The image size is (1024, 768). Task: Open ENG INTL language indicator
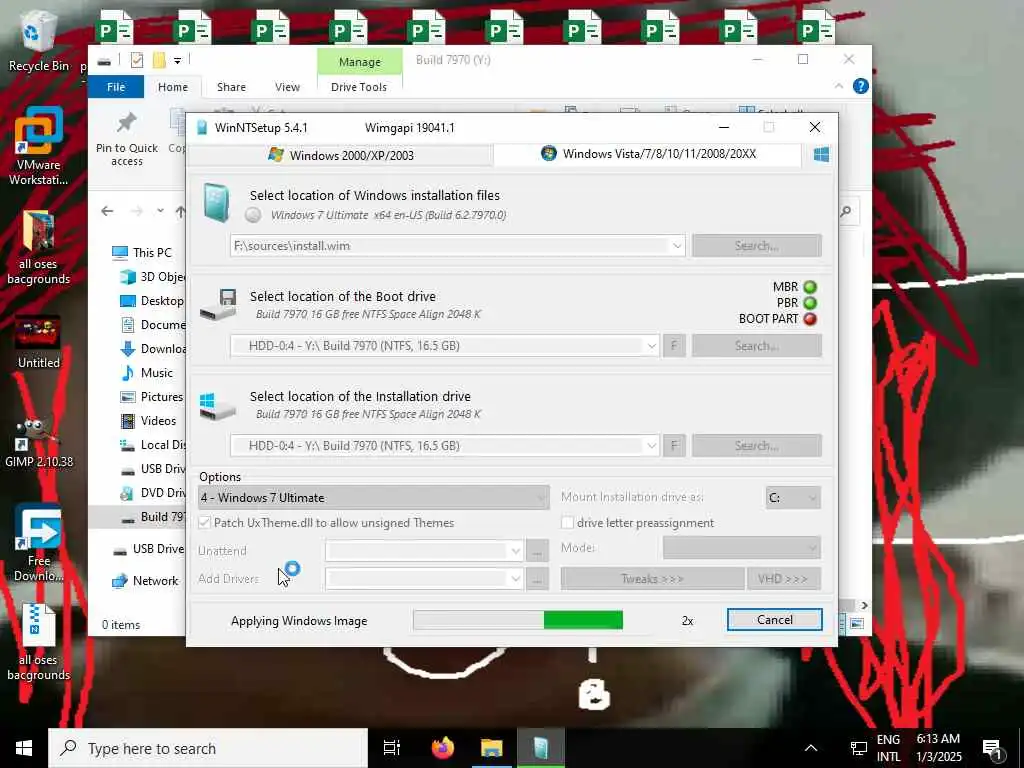coord(888,748)
